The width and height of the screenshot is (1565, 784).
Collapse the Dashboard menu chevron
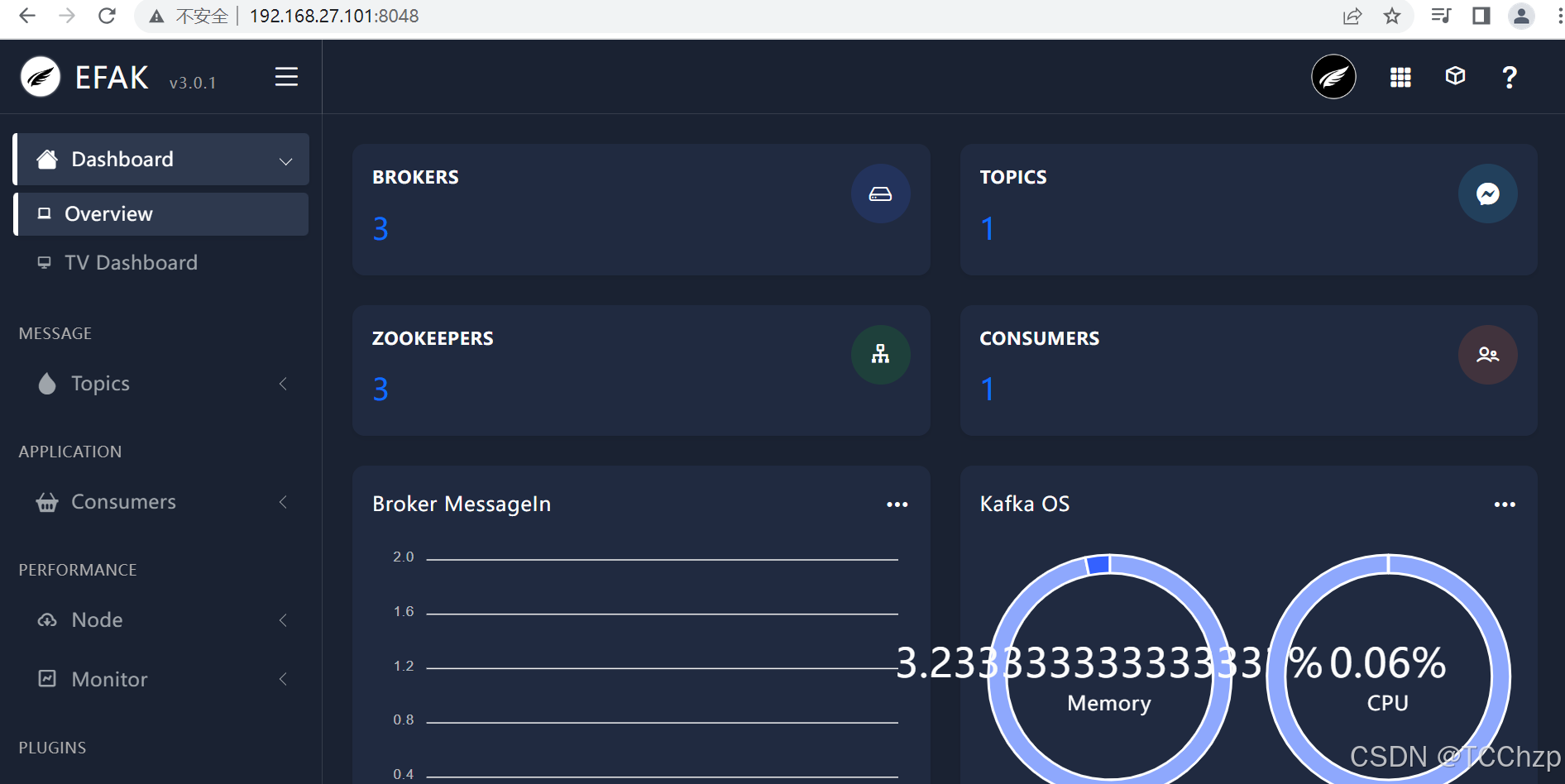tap(286, 161)
